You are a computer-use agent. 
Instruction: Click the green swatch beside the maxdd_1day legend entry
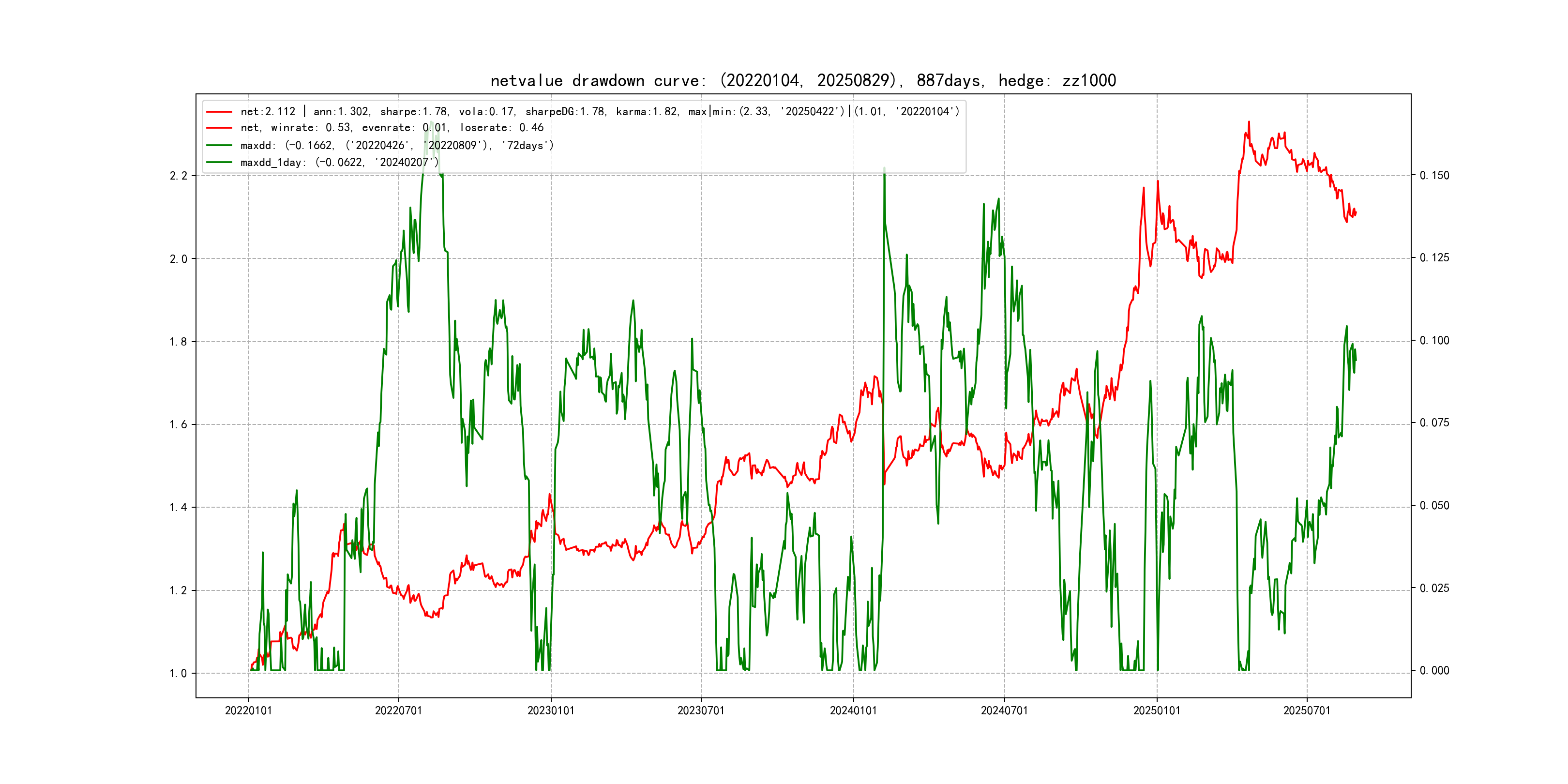pyautogui.click(x=219, y=163)
